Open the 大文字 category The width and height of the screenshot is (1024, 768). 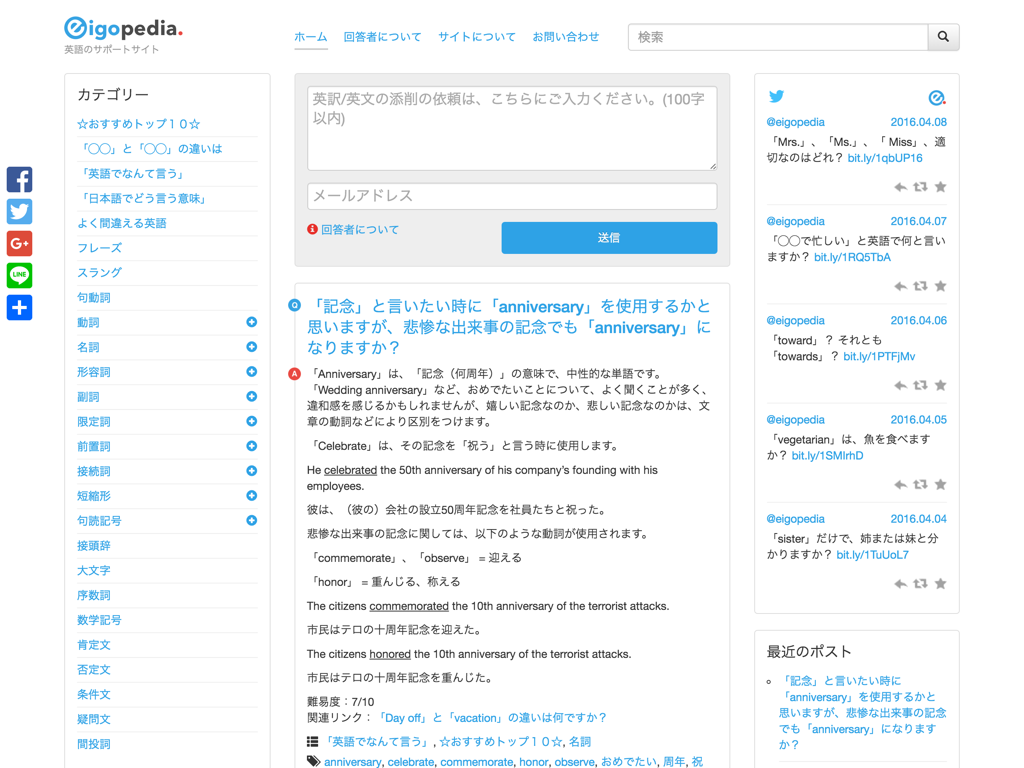click(x=93, y=571)
